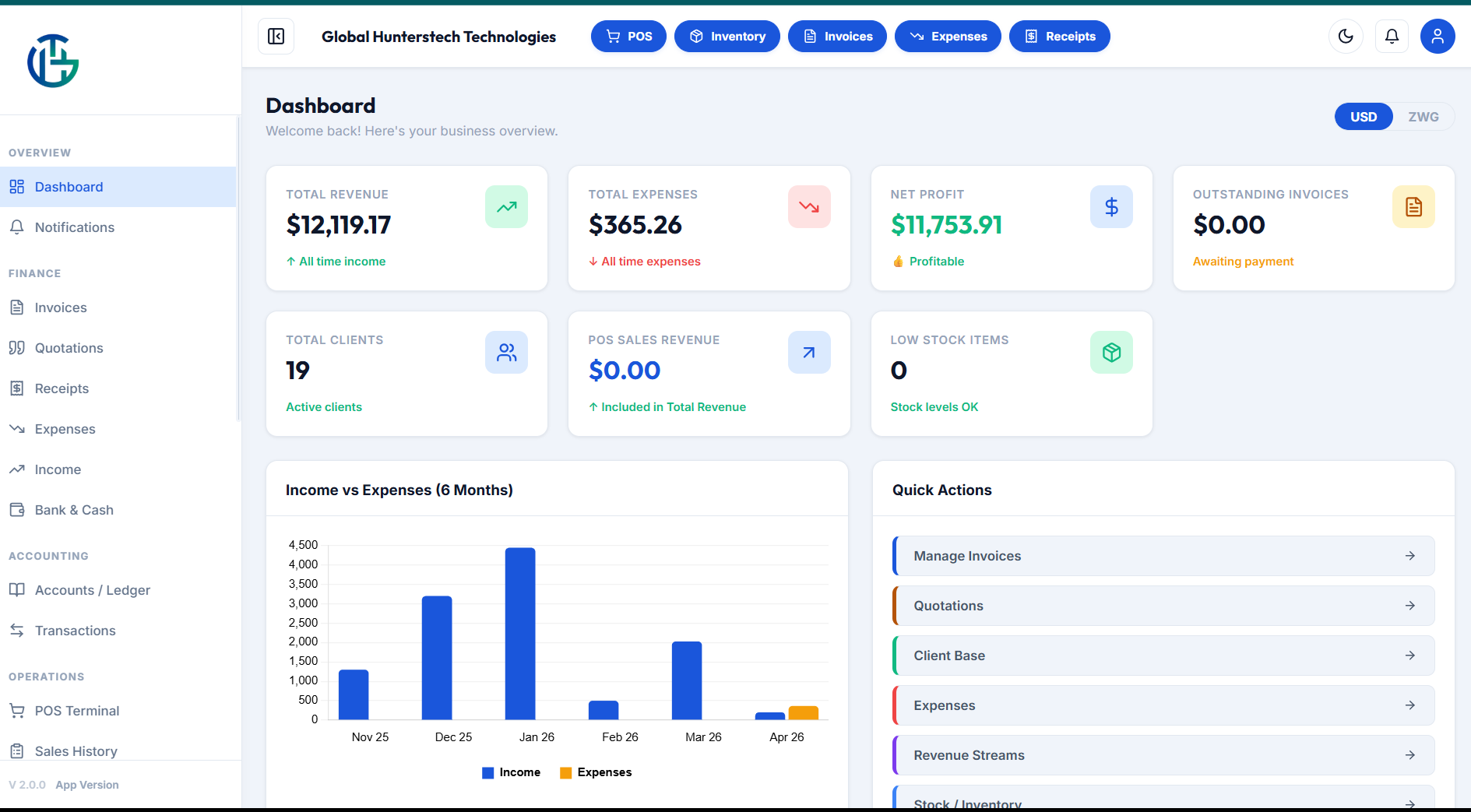1471x812 pixels.
Task: Click the Global Hunterstech logo
Action: (53, 61)
